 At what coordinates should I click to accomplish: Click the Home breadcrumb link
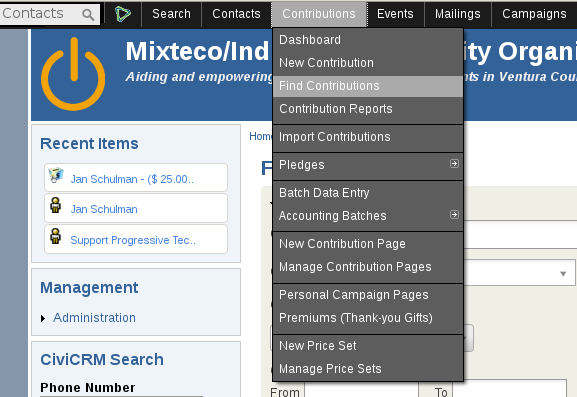tap(261, 137)
